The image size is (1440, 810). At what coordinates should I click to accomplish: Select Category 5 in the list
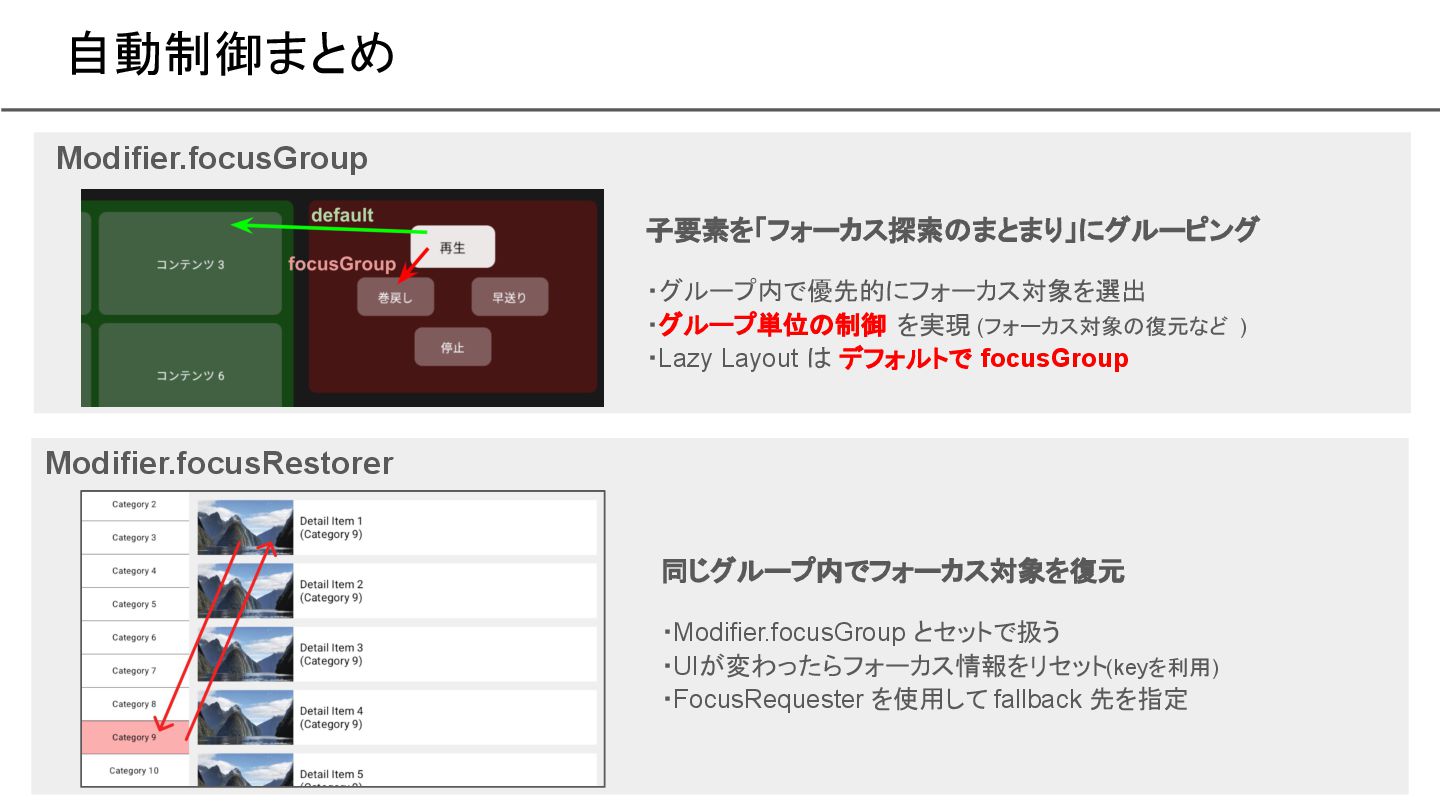point(134,604)
